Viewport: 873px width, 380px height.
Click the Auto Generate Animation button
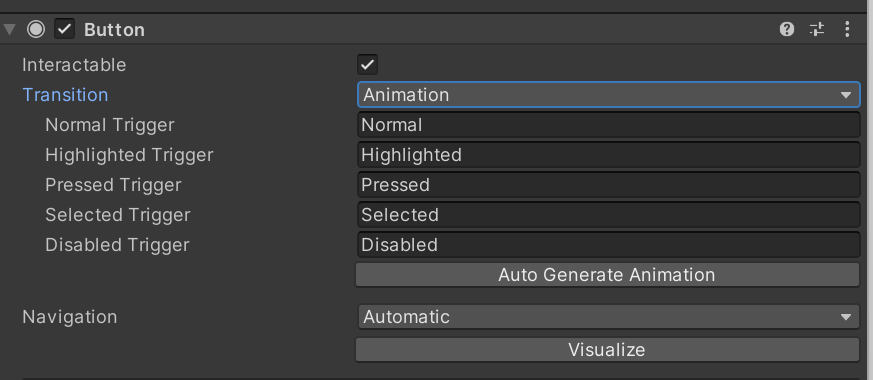tap(607, 275)
